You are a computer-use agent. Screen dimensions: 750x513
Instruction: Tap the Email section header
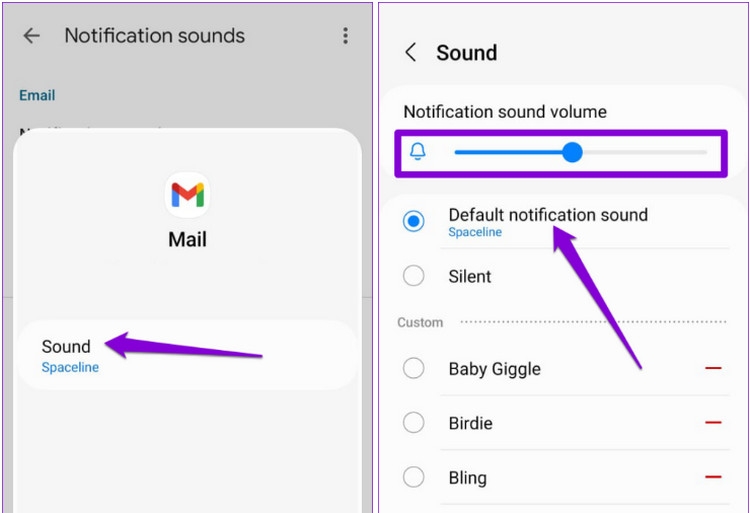(37, 95)
